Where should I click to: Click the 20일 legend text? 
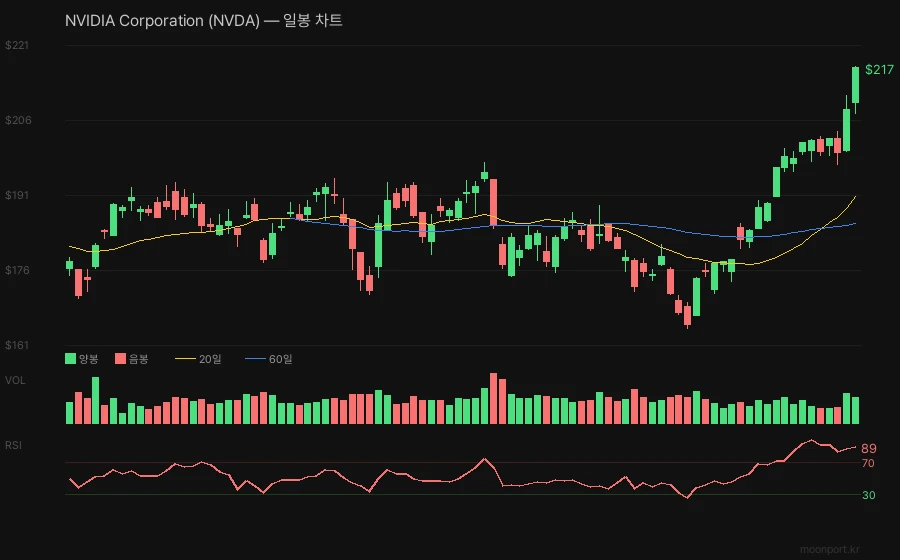[210, 359]
